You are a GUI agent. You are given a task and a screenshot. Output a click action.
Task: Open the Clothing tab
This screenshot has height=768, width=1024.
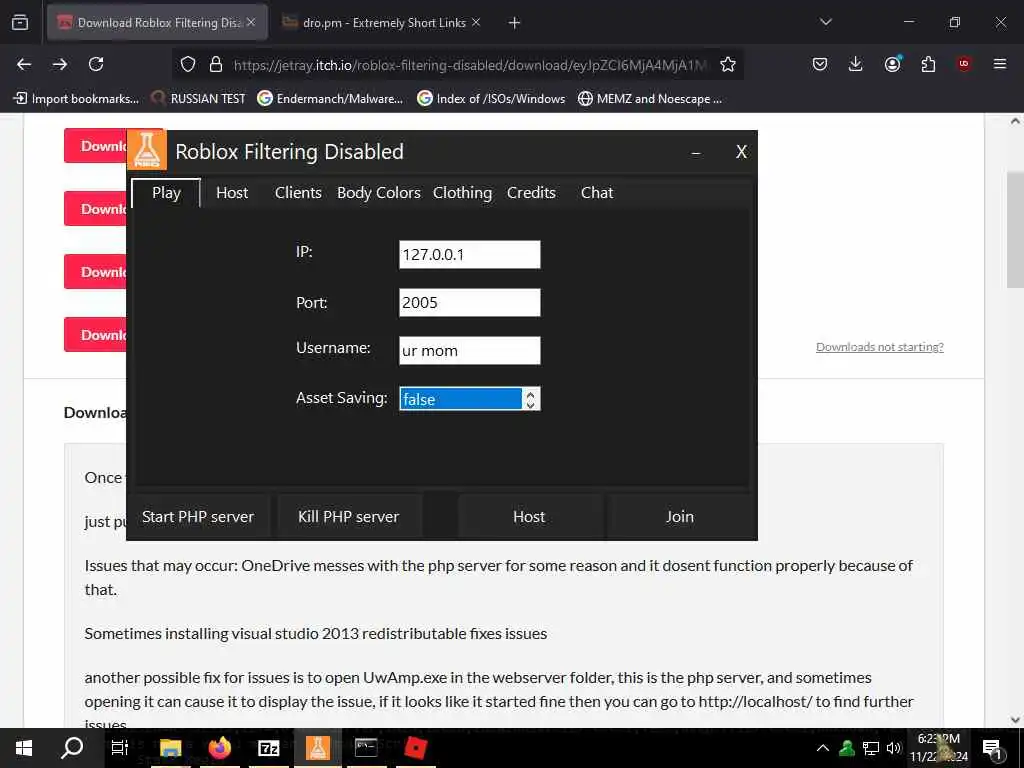(462, 193)
